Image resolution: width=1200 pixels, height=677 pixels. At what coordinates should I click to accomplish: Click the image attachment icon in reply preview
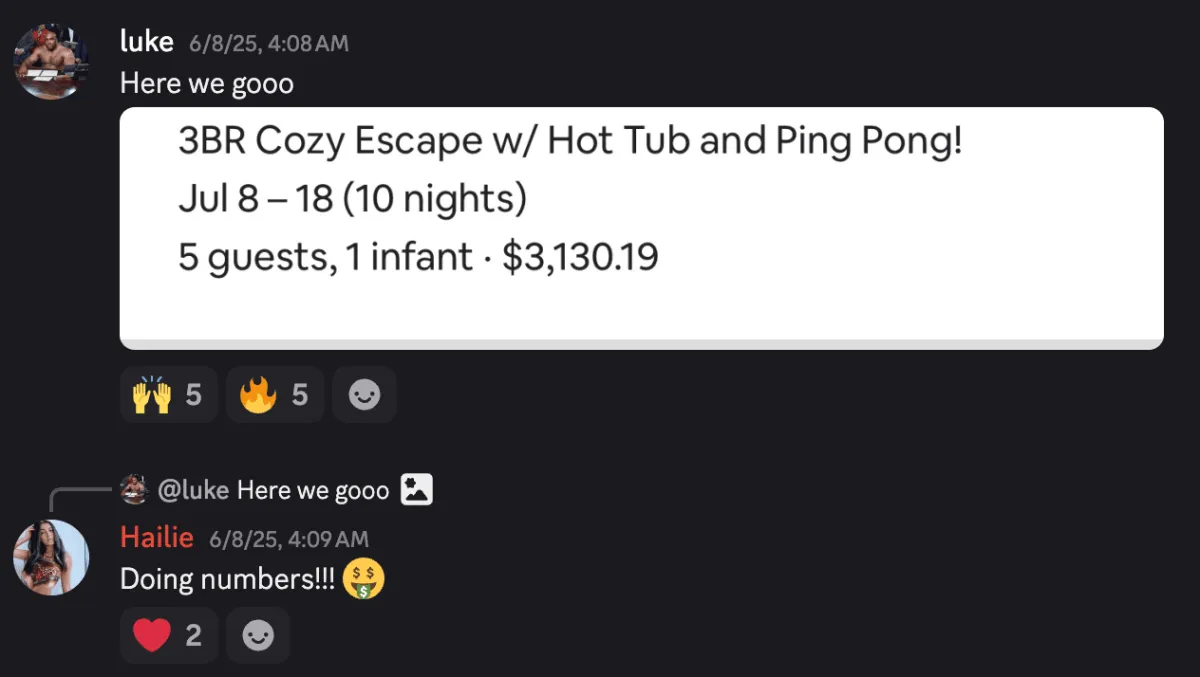click(x=416, y=489)
